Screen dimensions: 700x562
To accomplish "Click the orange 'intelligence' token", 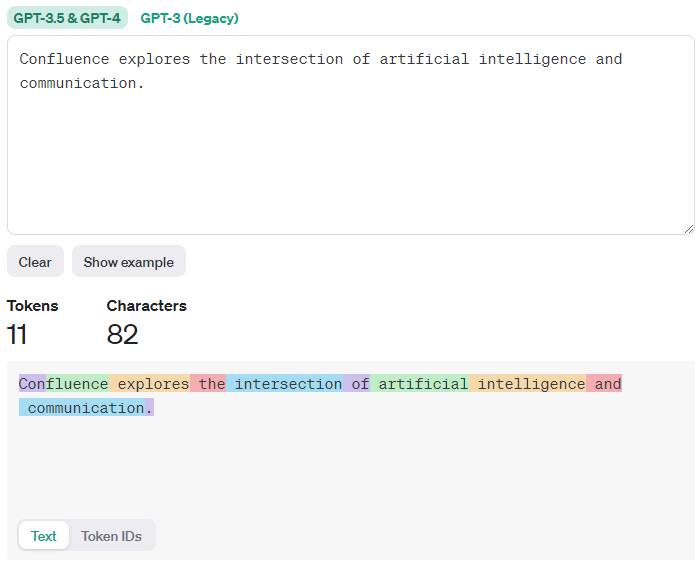I will [528, 383].
